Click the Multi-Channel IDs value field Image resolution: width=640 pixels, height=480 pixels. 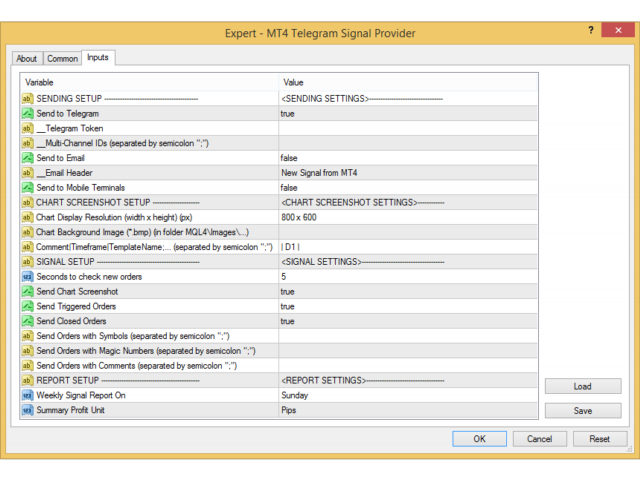408,143
